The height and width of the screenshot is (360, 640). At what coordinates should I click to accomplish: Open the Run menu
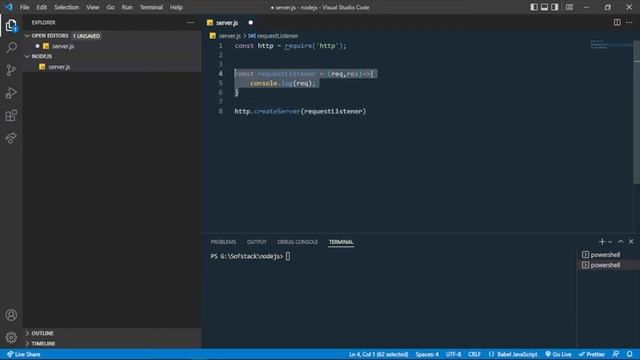click(127, 7)
